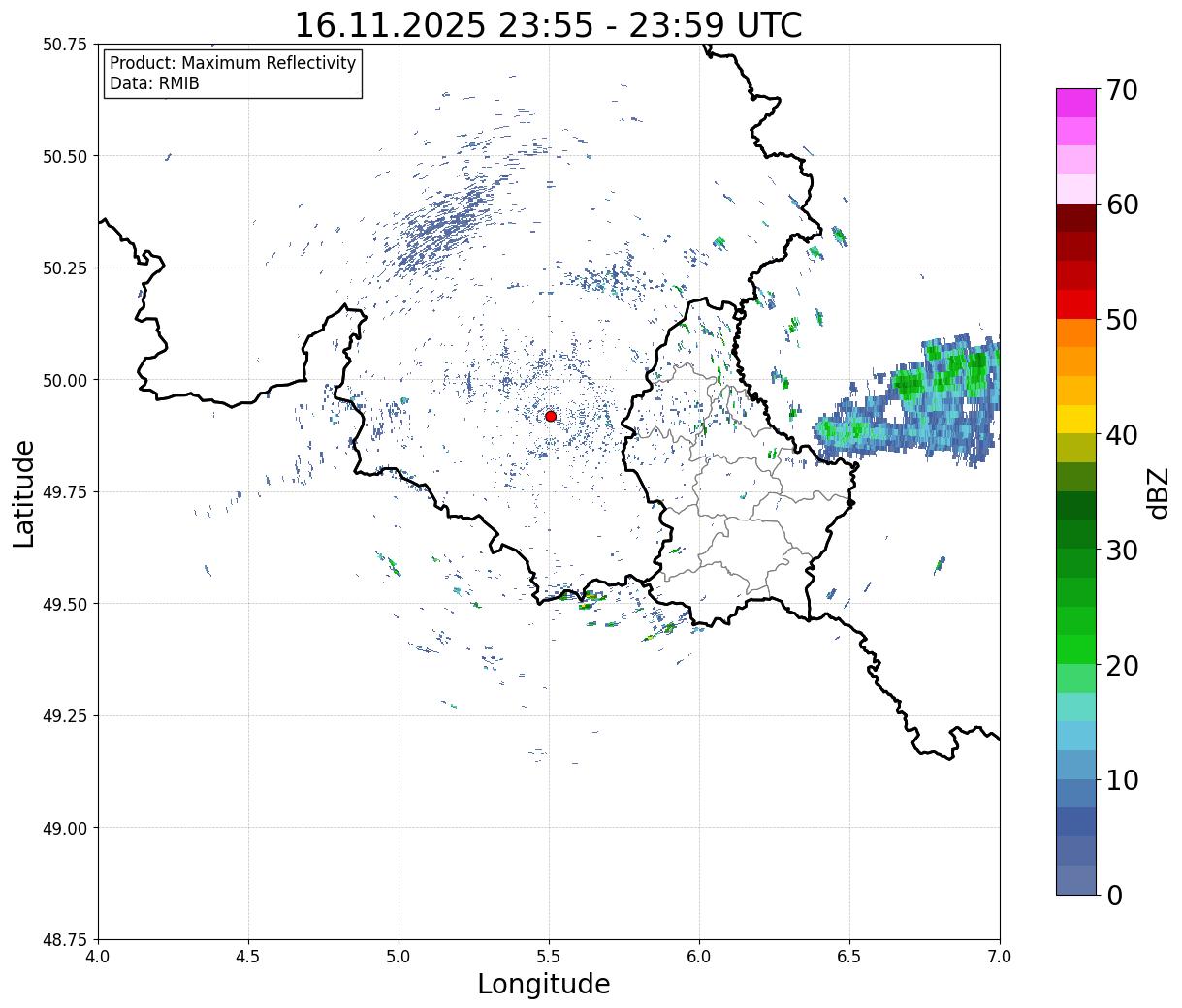Click the '40' colorbar tick label
The image size is (1182, 1008).
point(1121,435)
